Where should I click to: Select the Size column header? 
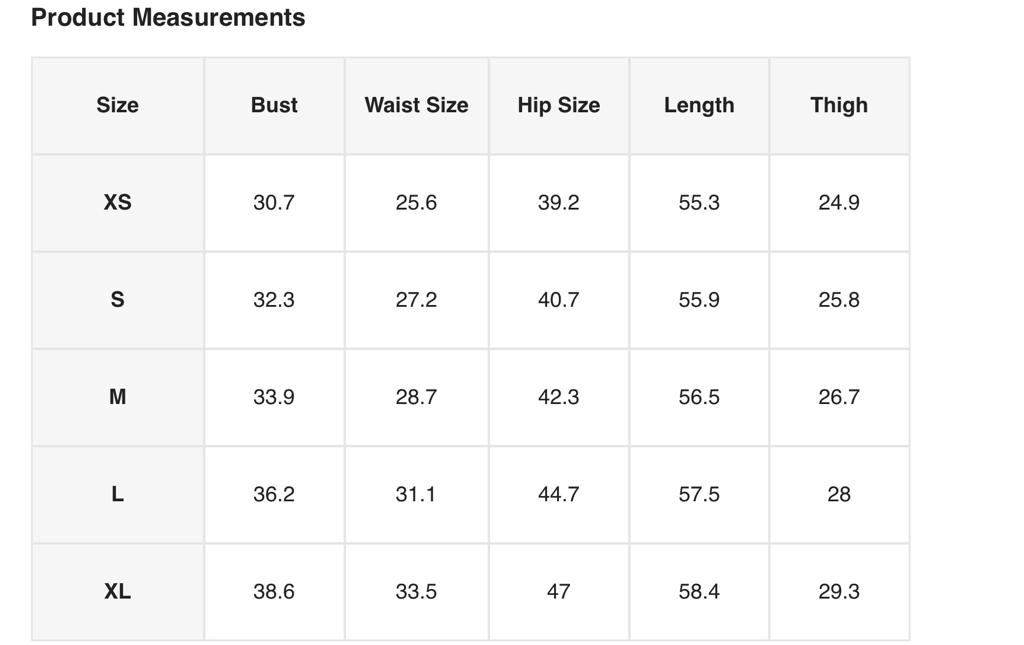[x=117, y=105]
